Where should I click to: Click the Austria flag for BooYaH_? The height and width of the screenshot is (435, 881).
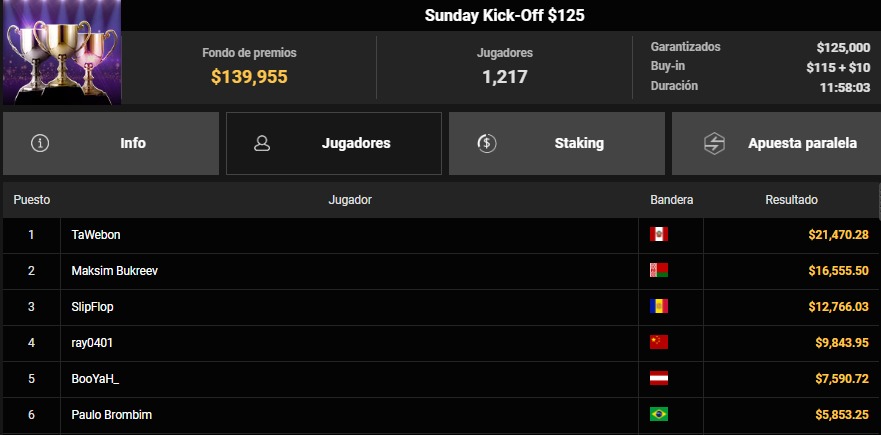[x=658, y=378]
